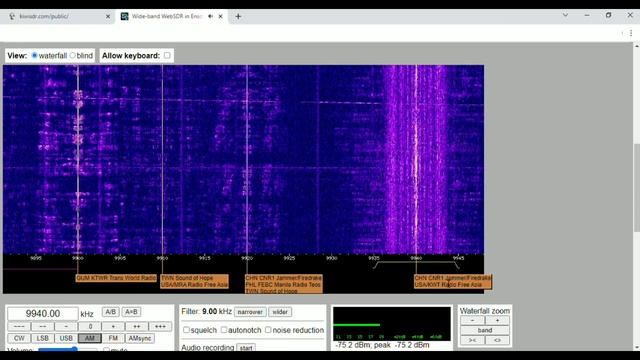
Task: Step frequency up with the '+++' button
Action: 160,327
